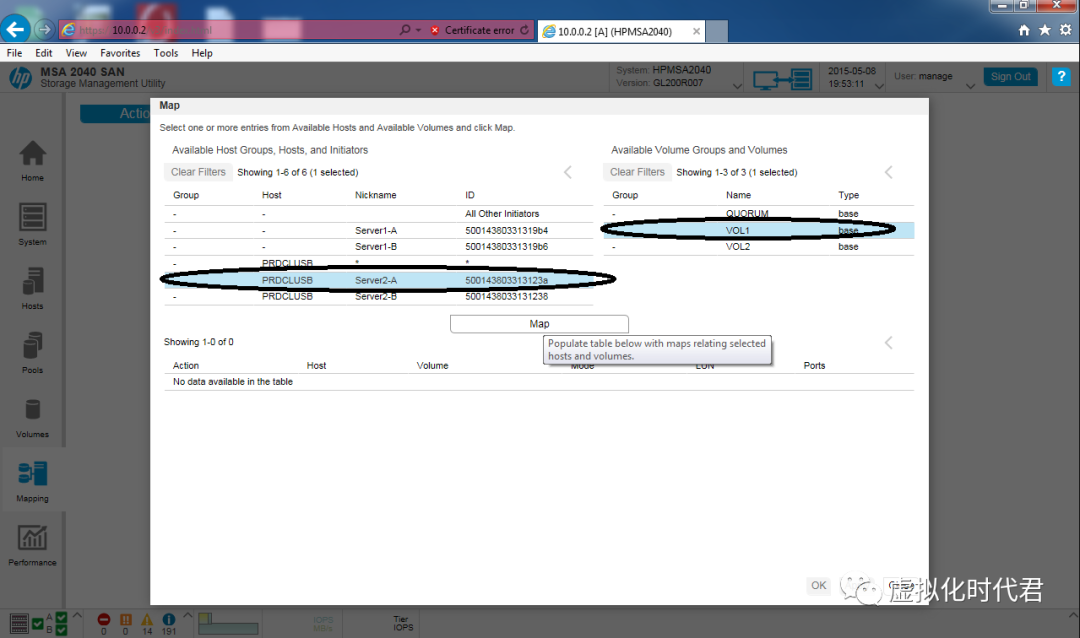The image size is (1080, 638).
Task: Click the blue help question mark icon
Action: tap(1061, 76)
